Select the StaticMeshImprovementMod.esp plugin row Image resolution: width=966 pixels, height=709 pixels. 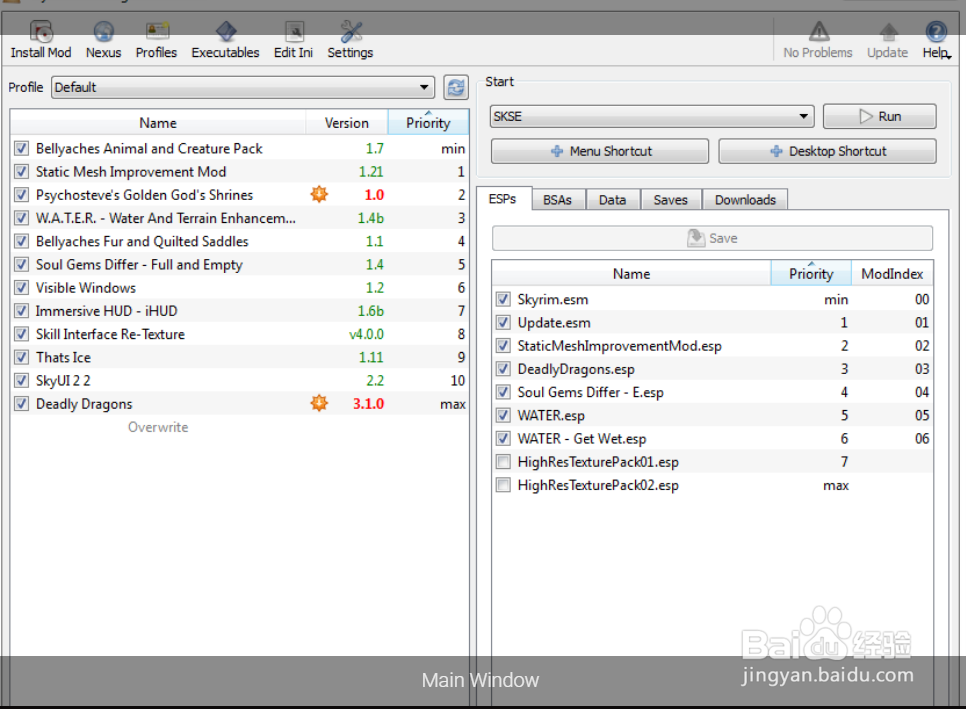[x=713, y=346]
